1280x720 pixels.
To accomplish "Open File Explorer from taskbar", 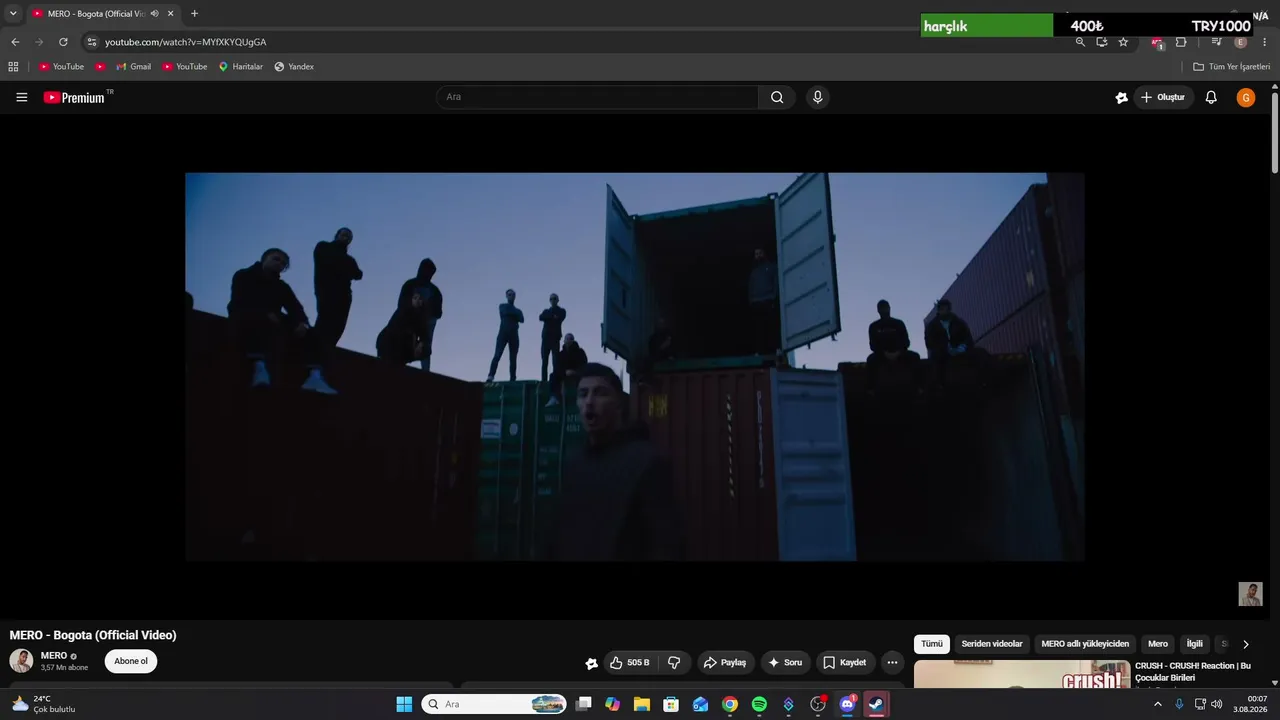I will 642,704.
